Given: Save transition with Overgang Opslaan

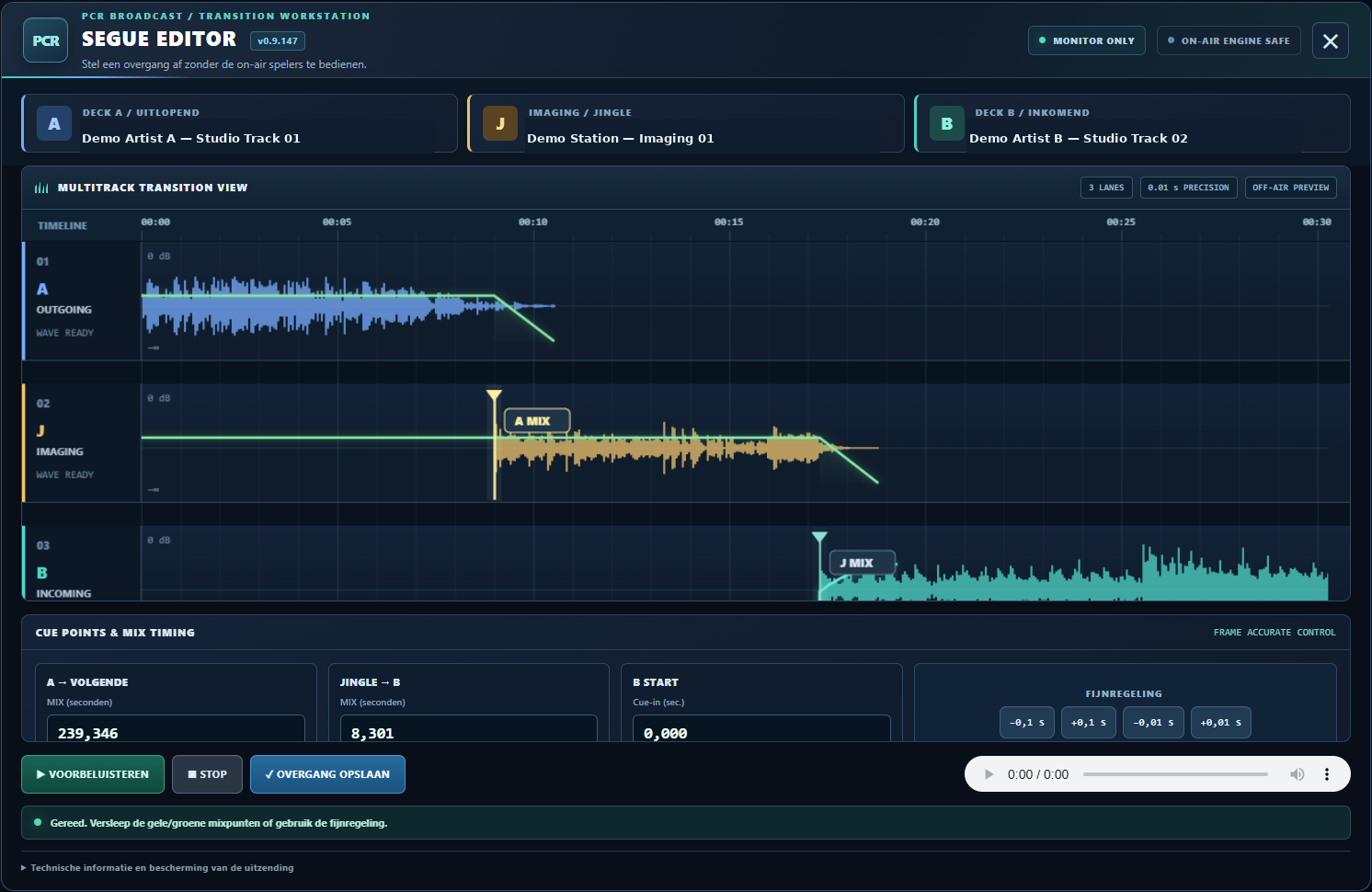Looking at the screenshot, I should 327,774.
